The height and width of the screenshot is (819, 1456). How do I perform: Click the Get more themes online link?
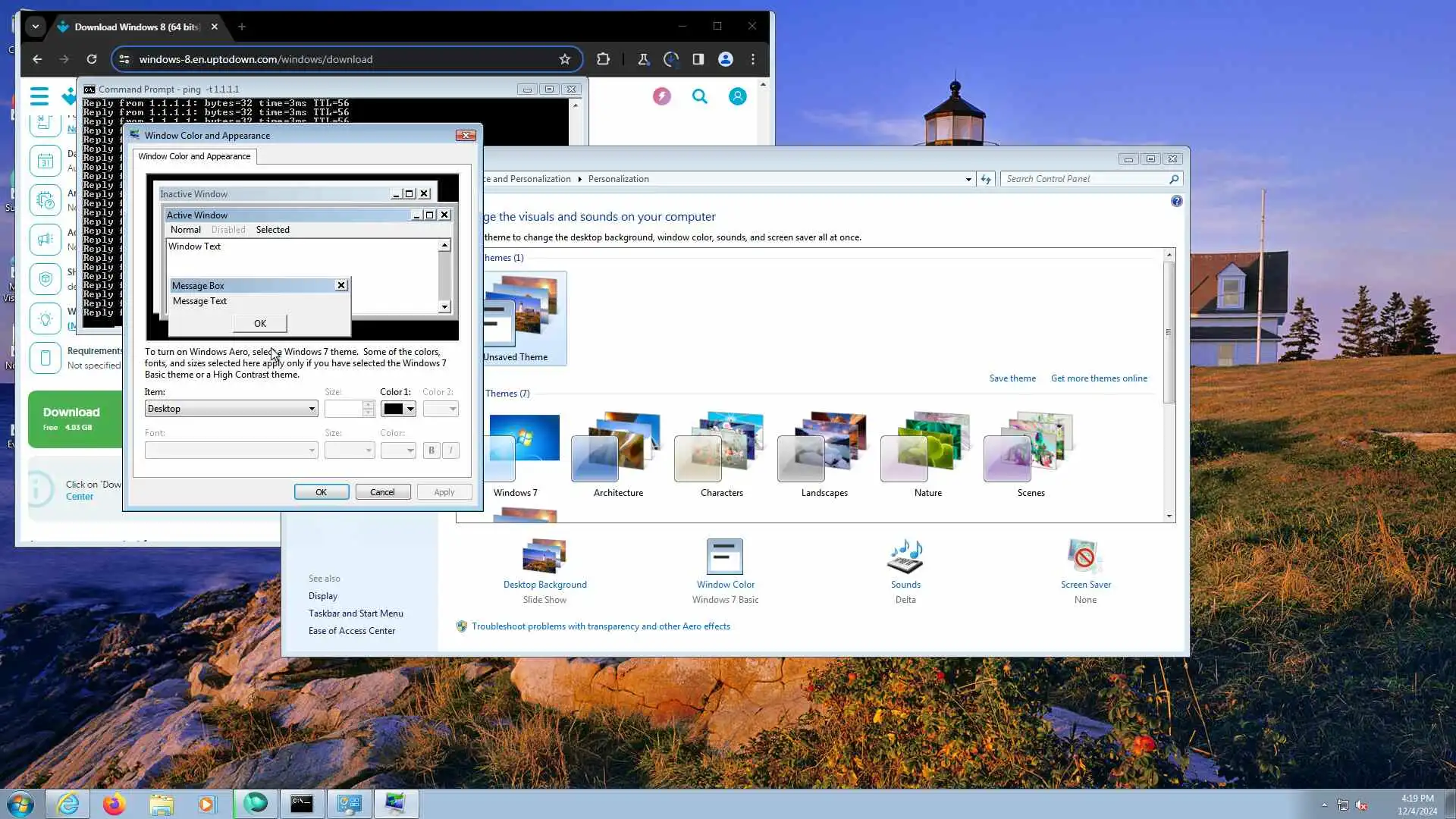pyautogui.click(x=1098, y=378)
